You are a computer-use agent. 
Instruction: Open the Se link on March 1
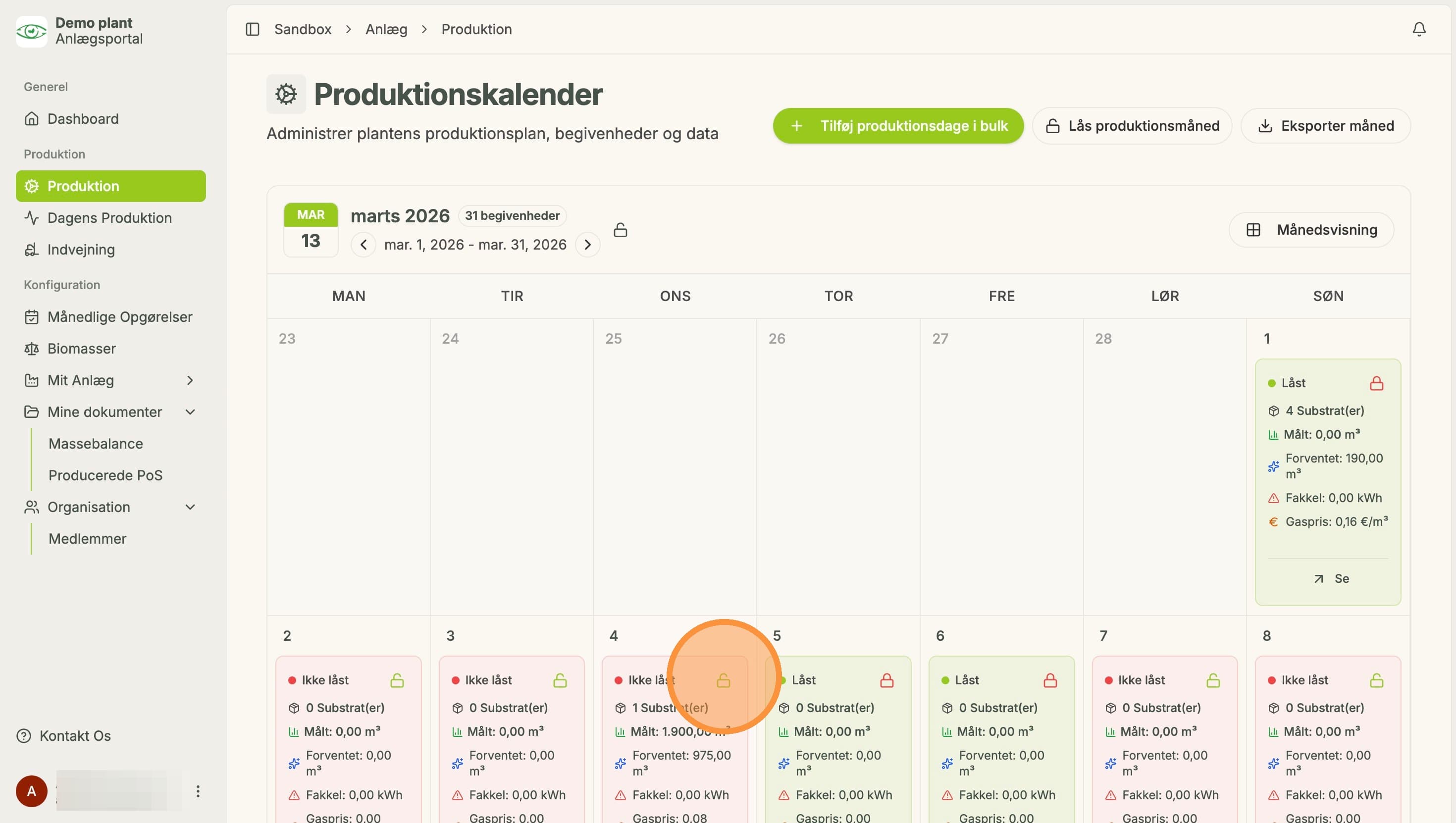click(x=1331, y=578)
